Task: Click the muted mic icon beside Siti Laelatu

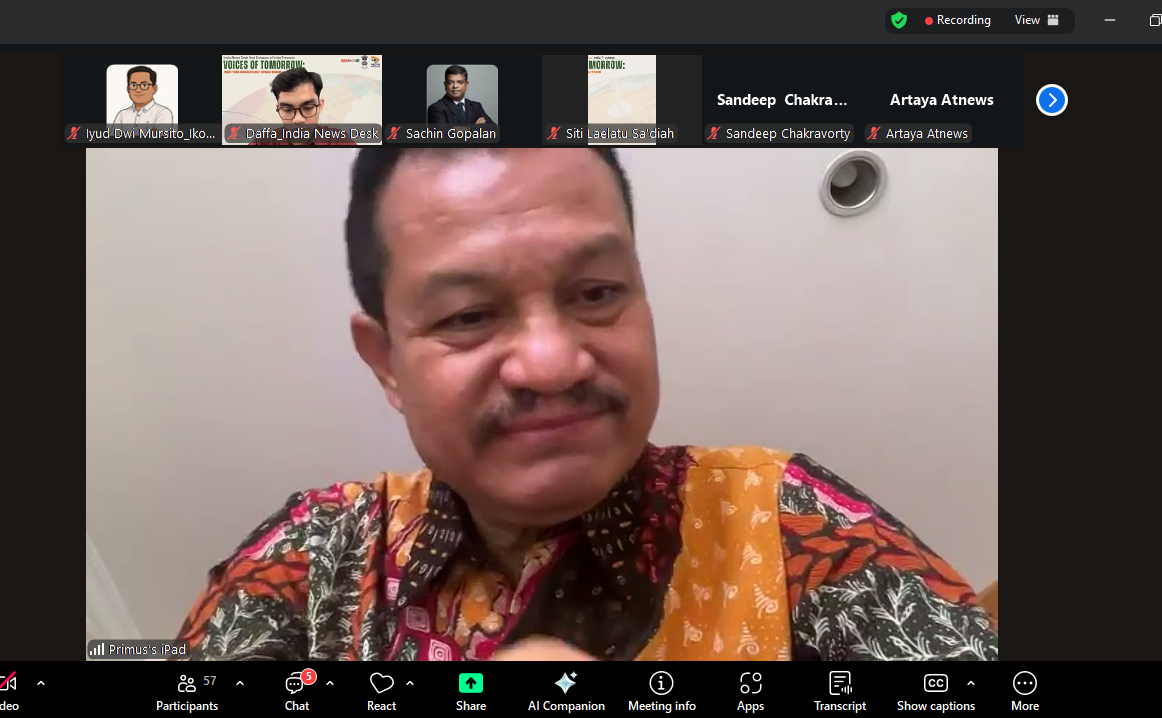Action: (x=554, y=133)
